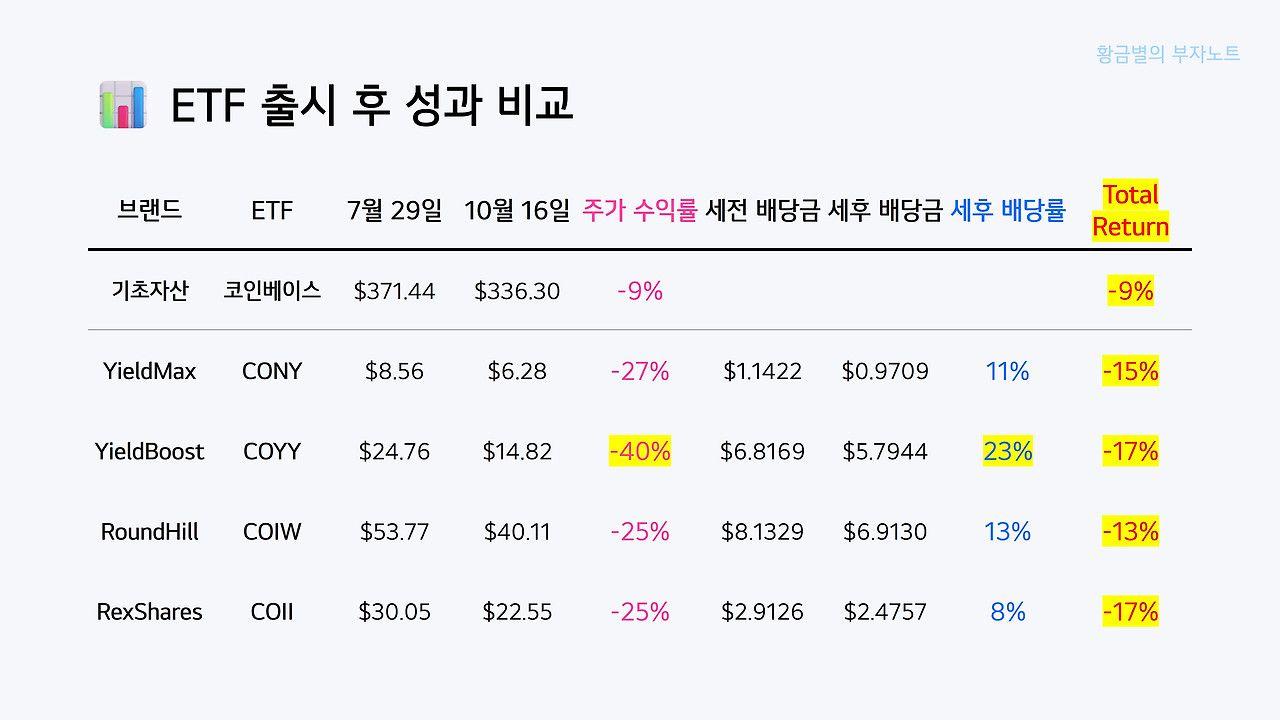Click the $371.44 Coinbase price
1280x720 pixels.
(x=394, y=291)
